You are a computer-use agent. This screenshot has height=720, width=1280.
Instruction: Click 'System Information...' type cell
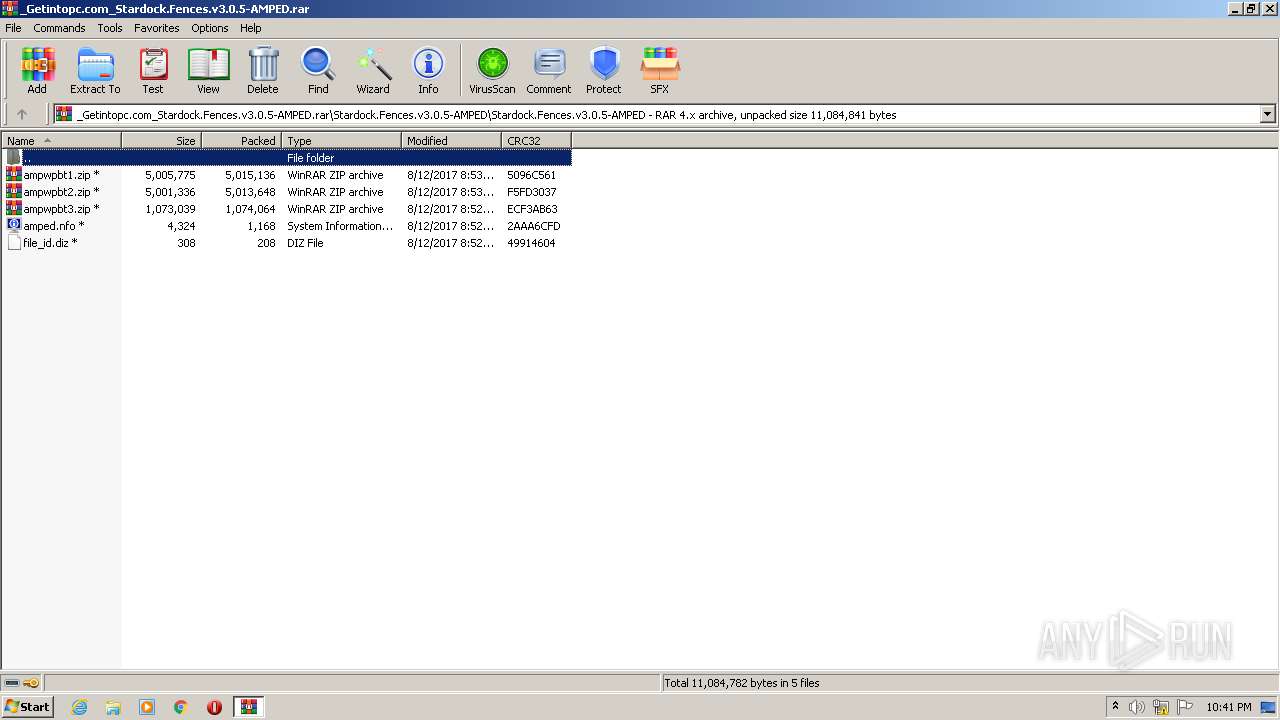point(340,226)
